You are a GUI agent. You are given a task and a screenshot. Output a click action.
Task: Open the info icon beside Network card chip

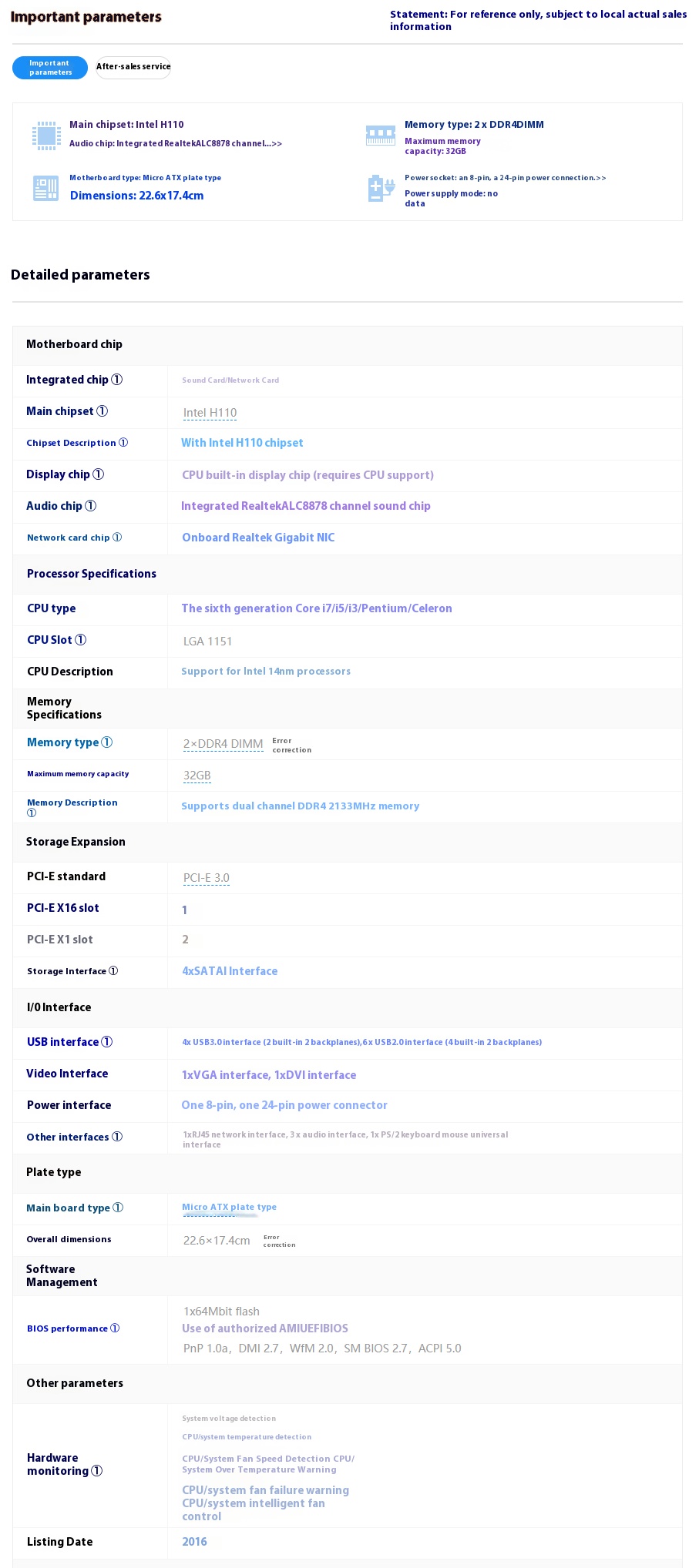117,538
